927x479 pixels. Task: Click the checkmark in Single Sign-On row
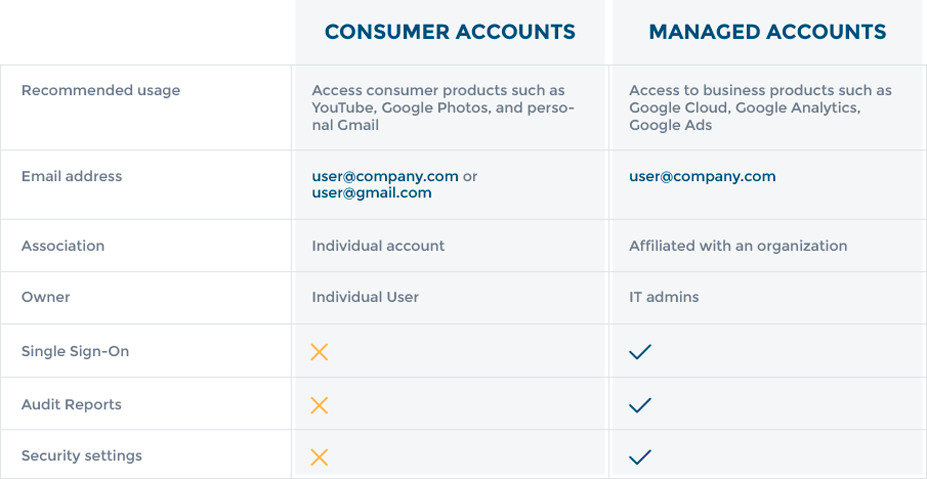pyautogui.click(x=640, y=352)
